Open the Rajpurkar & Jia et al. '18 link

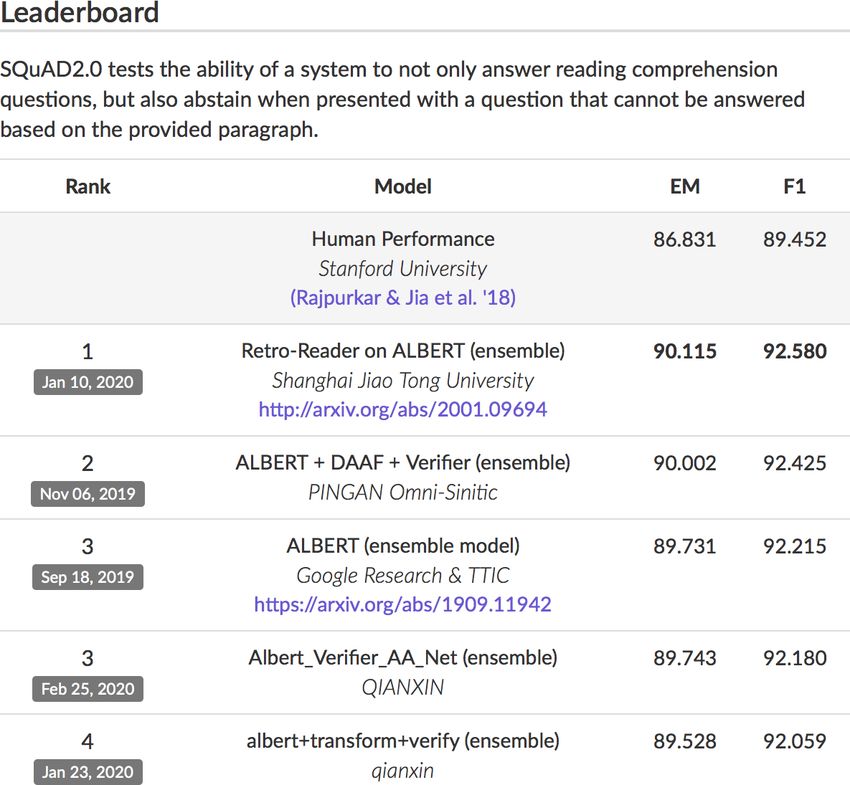click(x=403, y=298)
